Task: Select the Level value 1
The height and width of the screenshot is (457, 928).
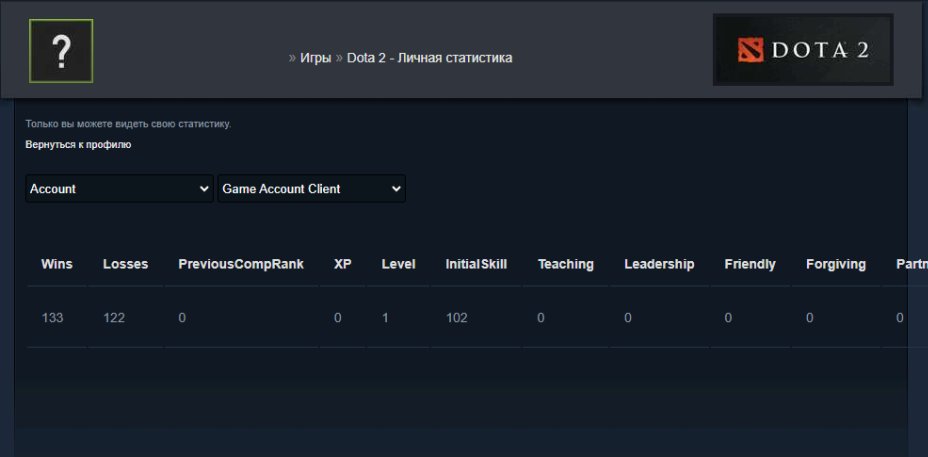Action: (x=385, y=318)
